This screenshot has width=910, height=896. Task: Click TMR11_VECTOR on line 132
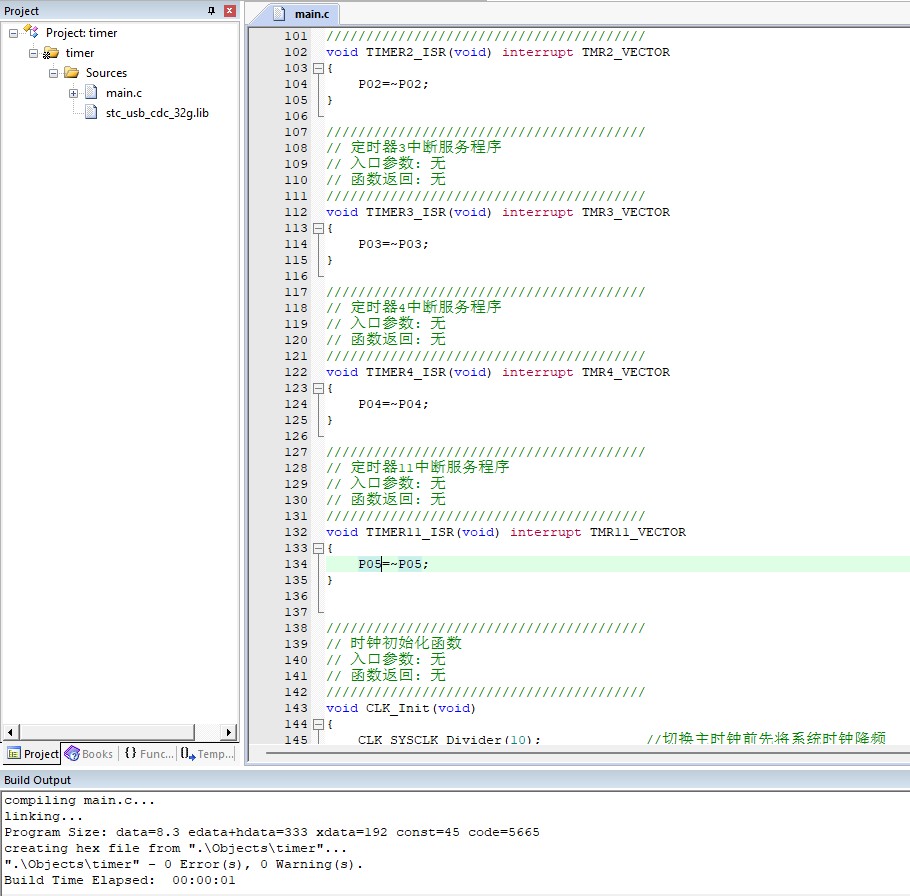click(x=638, y=532)
